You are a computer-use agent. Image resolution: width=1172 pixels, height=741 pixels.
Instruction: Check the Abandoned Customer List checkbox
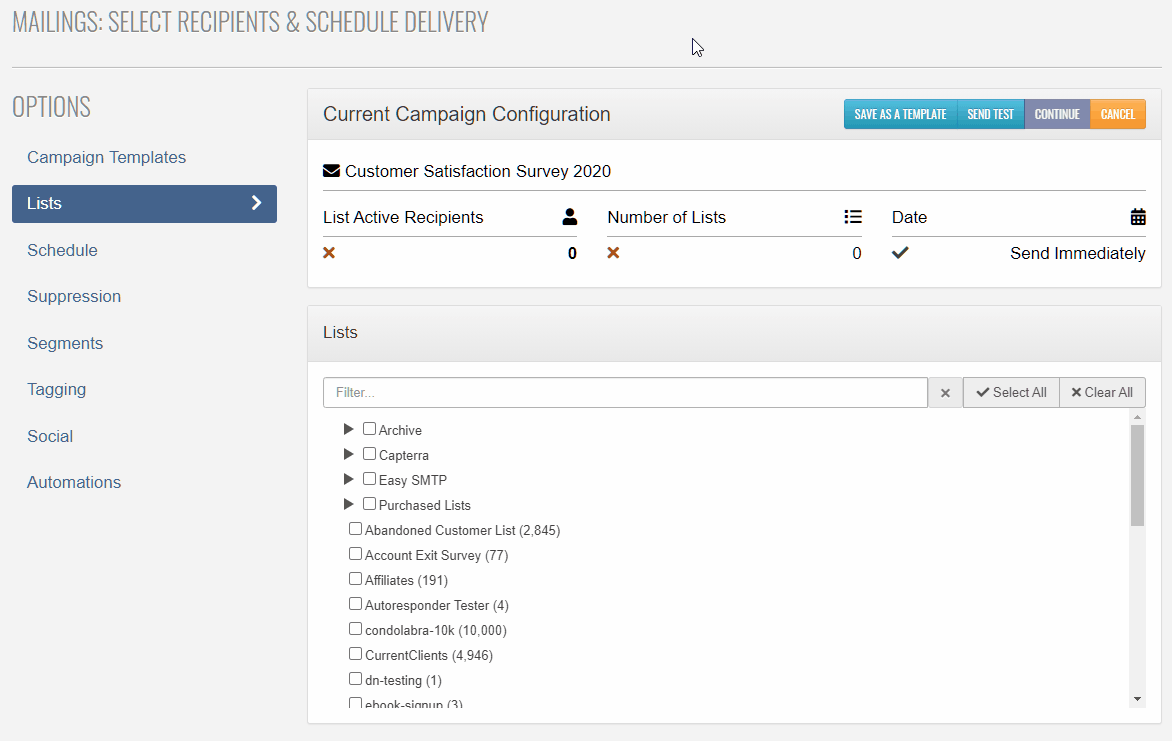(x=355, y=529)
